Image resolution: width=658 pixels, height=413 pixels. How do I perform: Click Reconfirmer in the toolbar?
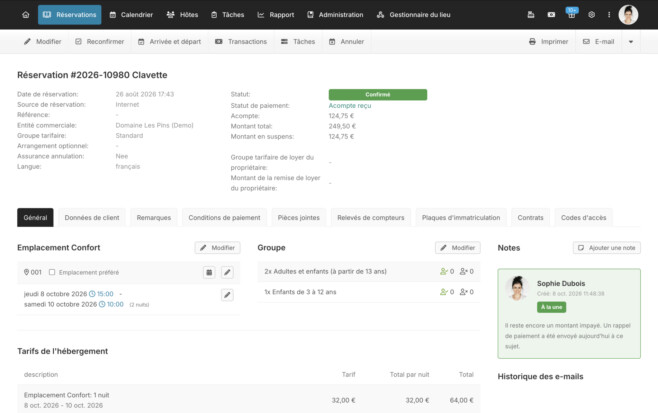pyautogui.click(x=99, y=42)
